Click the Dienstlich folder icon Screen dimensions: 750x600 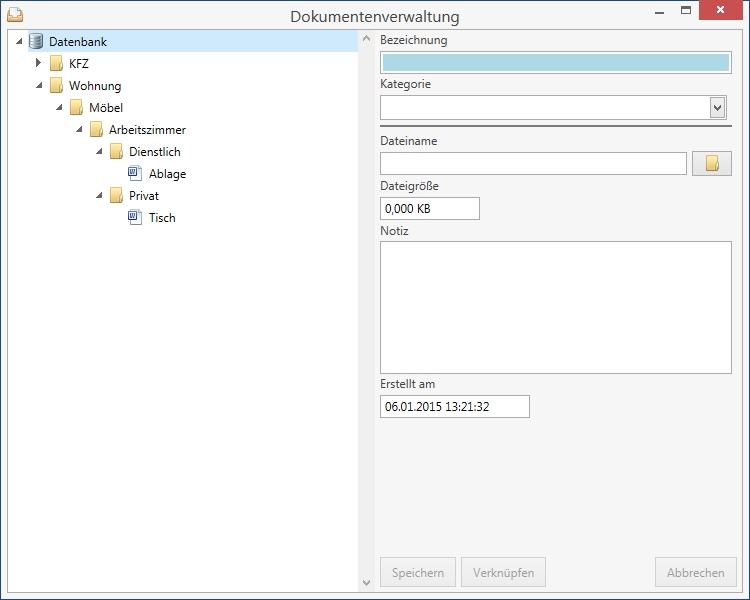(117, 151)
